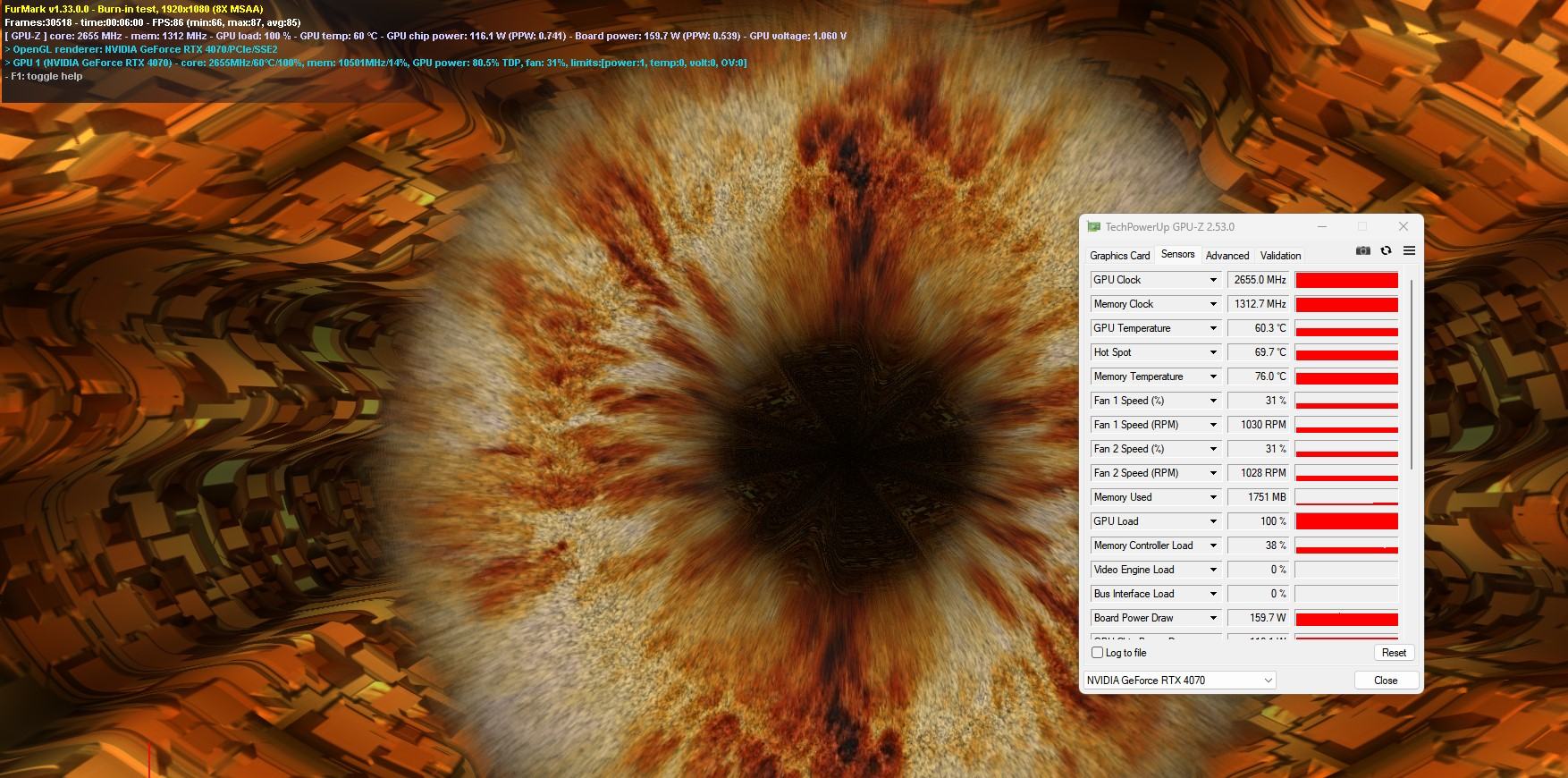This screenshot has width=1568, height=778.
Task: Click the GPU-Z refresh icon
Action: click(1386, 251)
